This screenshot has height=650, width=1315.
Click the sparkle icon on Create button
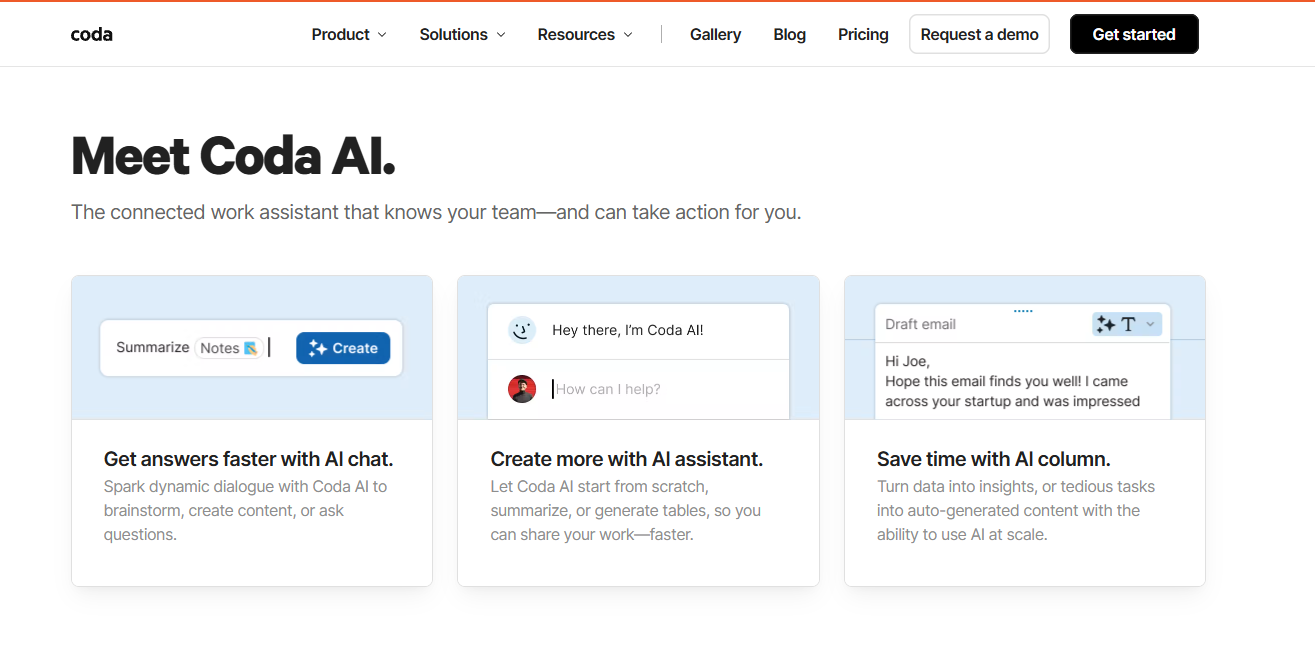coord(318,348)
